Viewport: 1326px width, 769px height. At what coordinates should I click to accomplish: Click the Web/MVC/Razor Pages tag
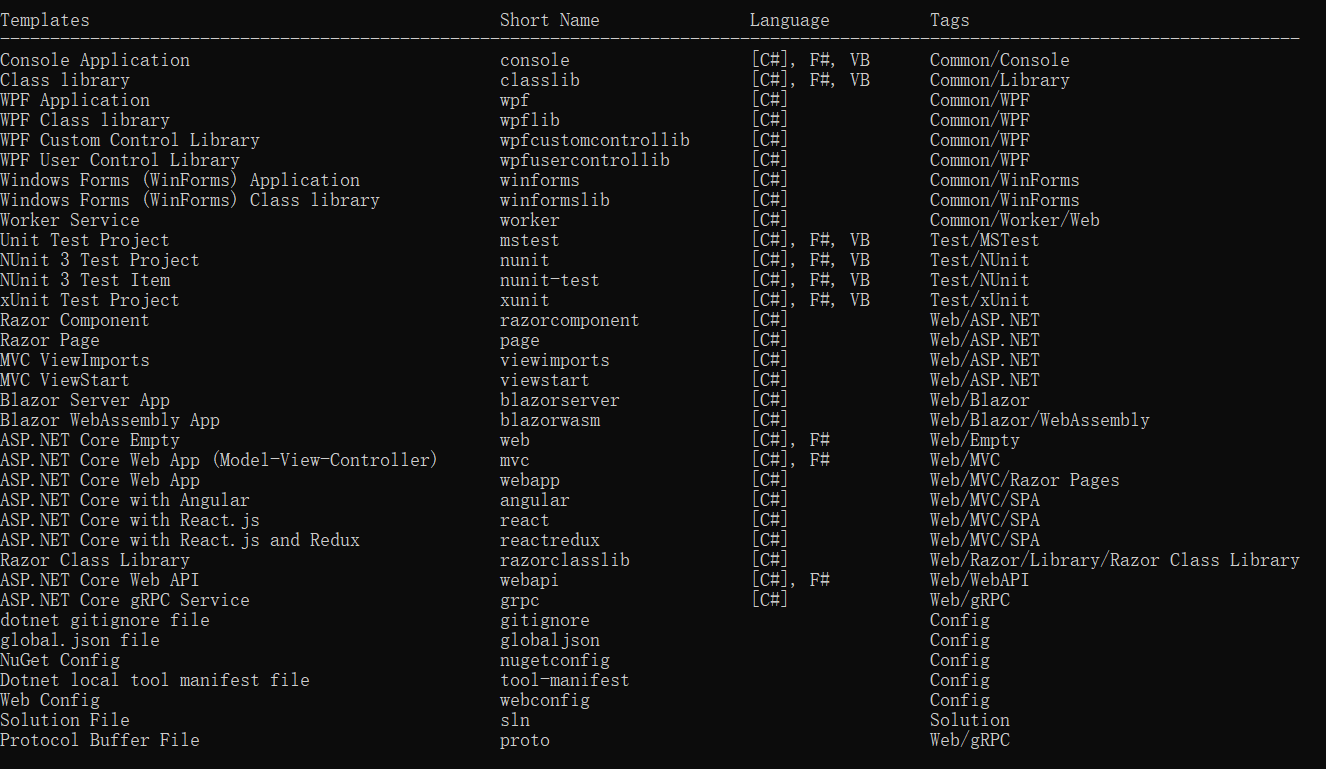(1024, 480)
